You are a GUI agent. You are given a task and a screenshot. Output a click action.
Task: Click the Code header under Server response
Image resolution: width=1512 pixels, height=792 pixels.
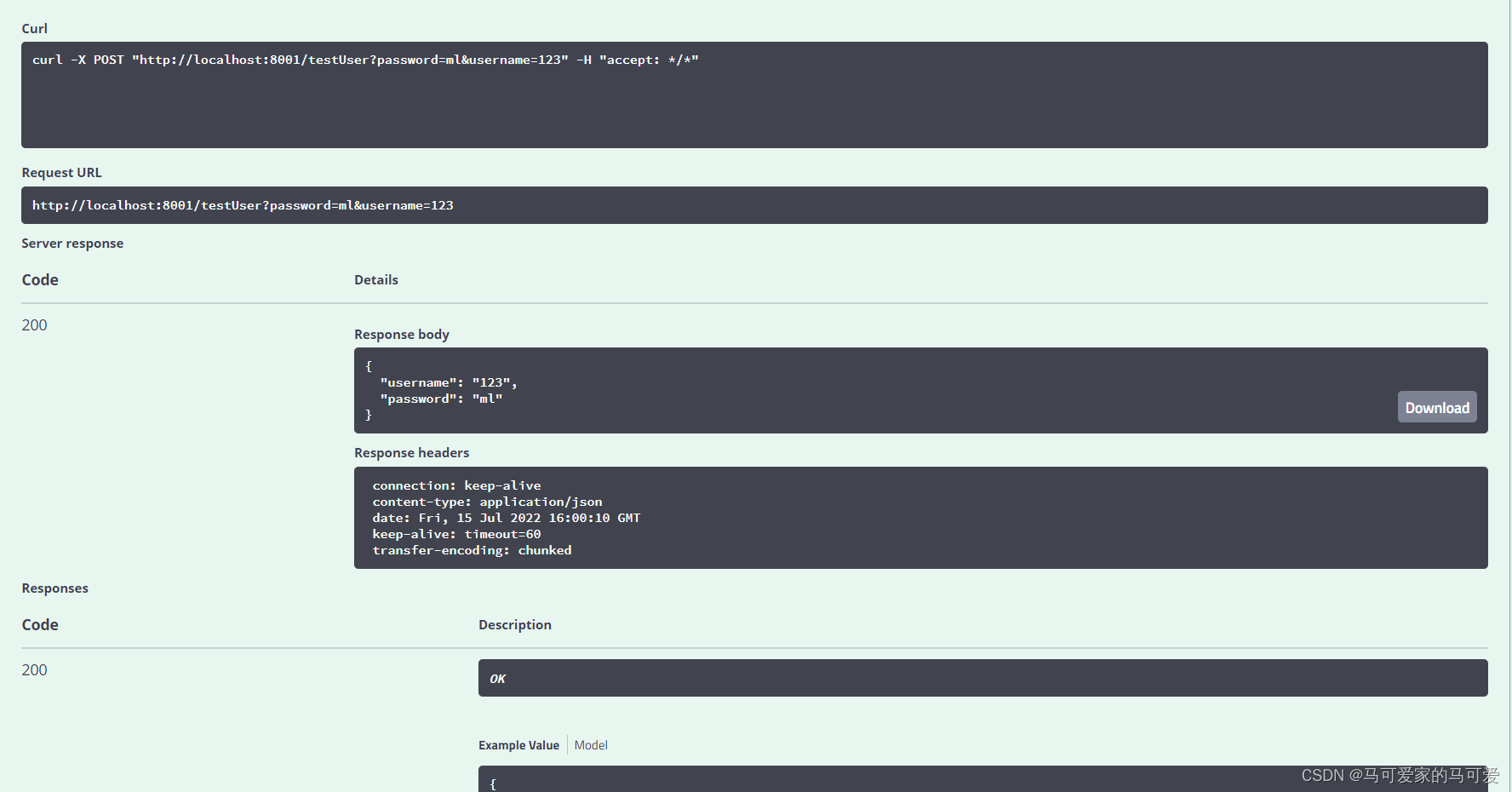point(40,280)
